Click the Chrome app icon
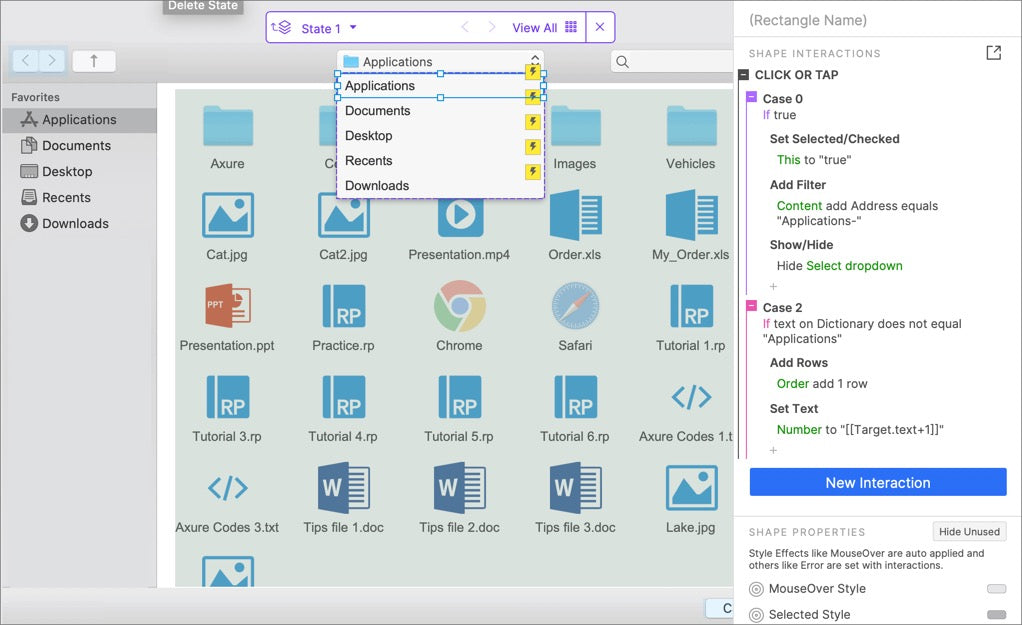Viewport: 1022px width, 625px height. (x=460, y=306)
